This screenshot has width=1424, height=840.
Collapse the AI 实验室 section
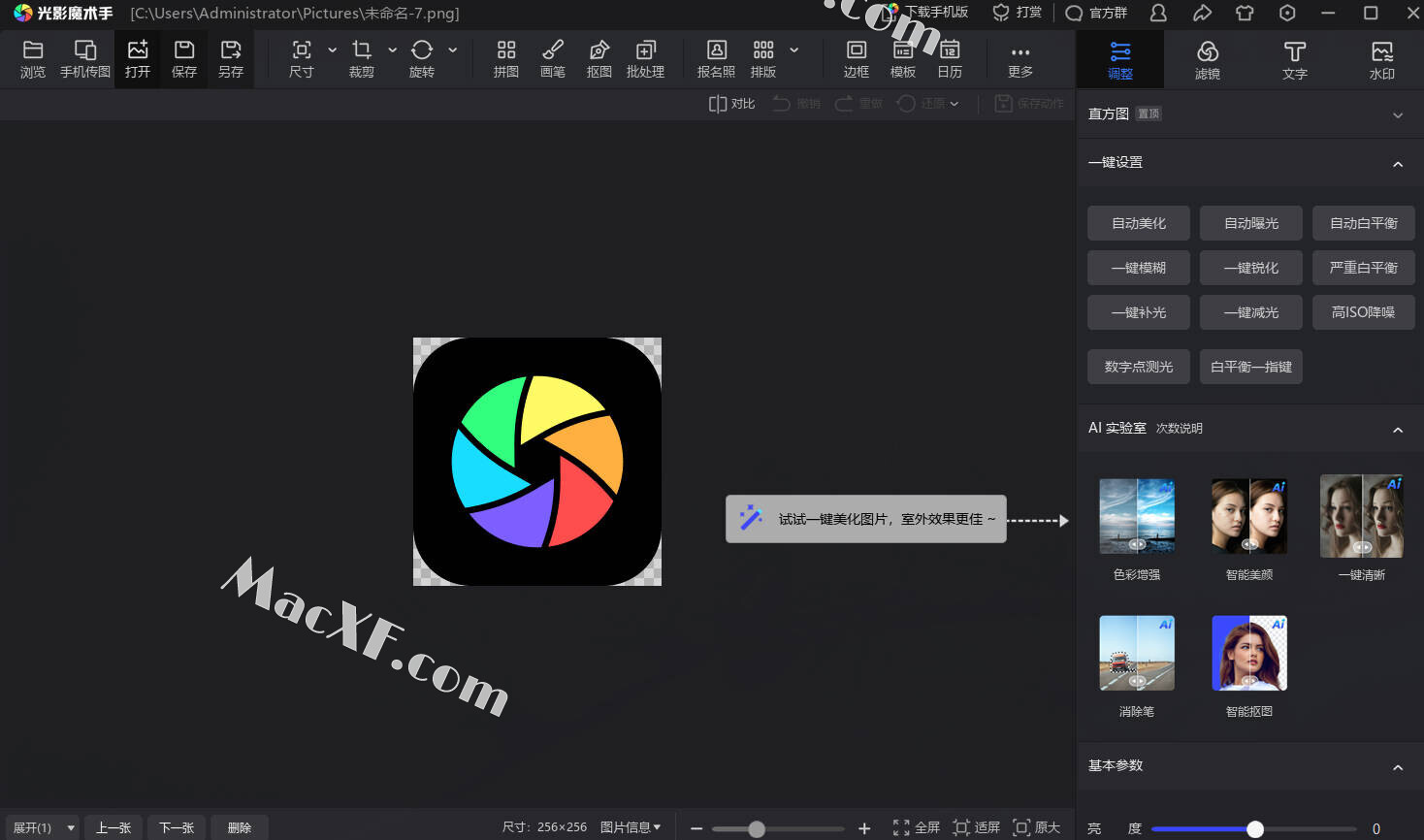pos(1397,429)
